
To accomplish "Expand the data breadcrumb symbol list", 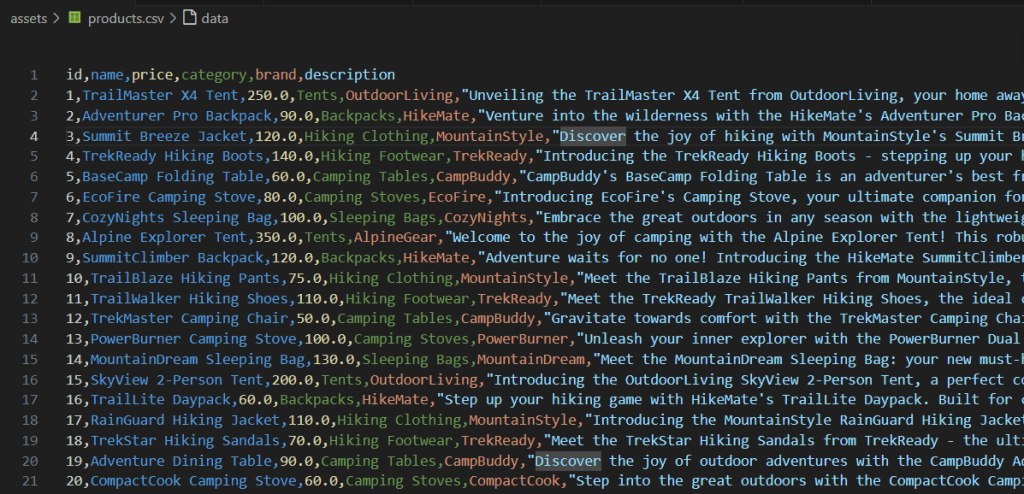I will (x=213, y=19).
